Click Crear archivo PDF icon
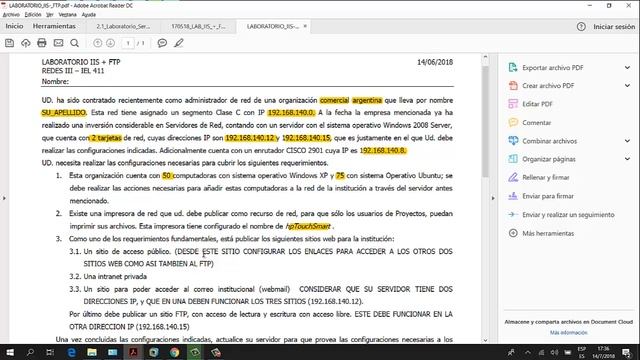The height and width of the screenshot is (360, 640). [x=513, y=86]
